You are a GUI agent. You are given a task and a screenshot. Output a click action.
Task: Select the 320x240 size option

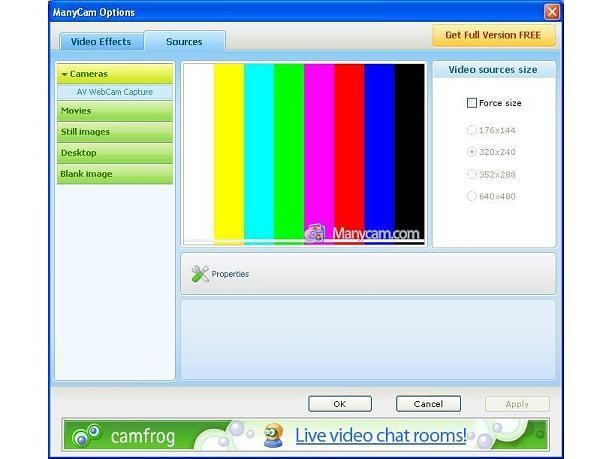[x=472, y=152]
